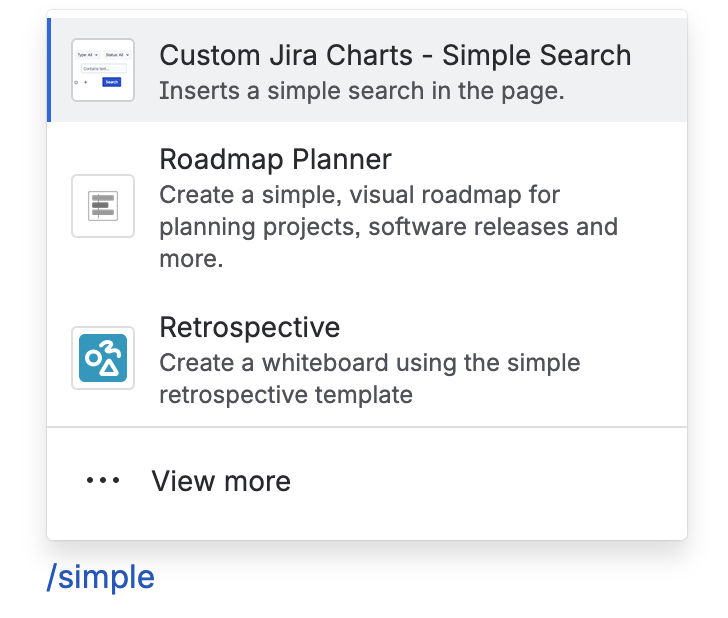
Task: Click the mini Type dropdown in thumbnail
Action: [x=88, y=55]
